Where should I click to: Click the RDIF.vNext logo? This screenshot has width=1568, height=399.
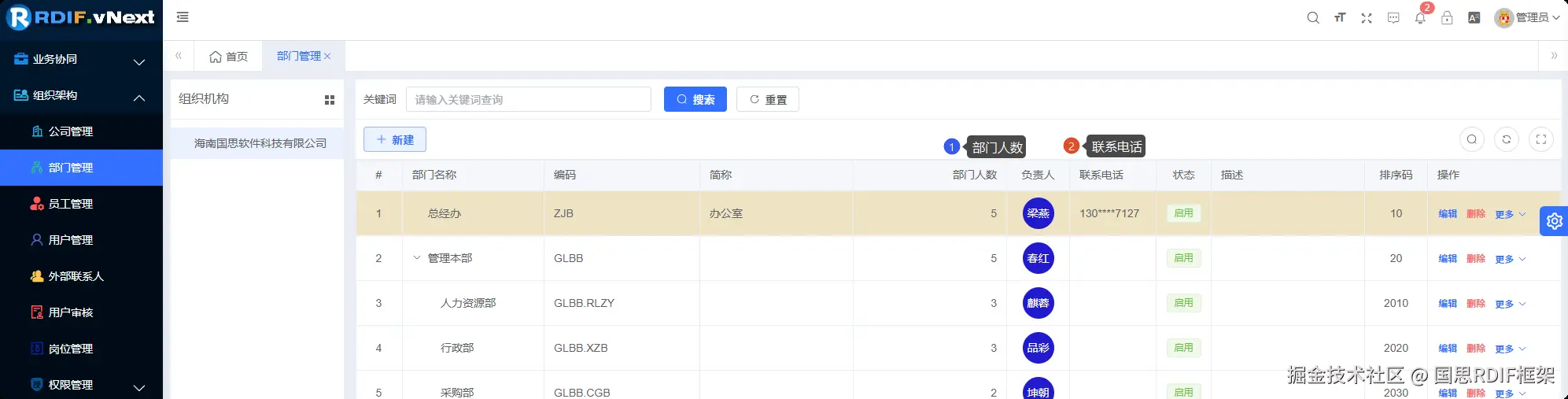click(81, 17)
